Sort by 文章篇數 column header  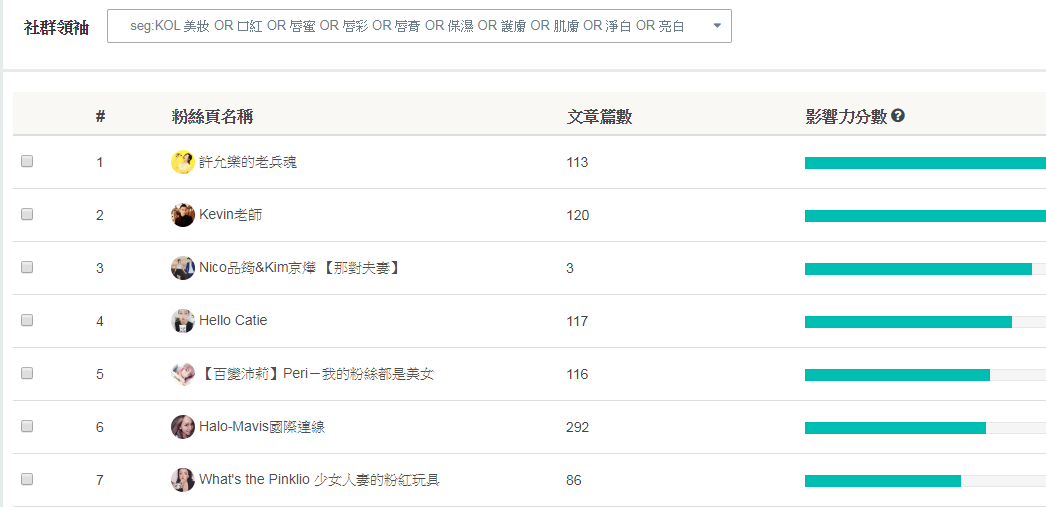click(x=599, y=117)
